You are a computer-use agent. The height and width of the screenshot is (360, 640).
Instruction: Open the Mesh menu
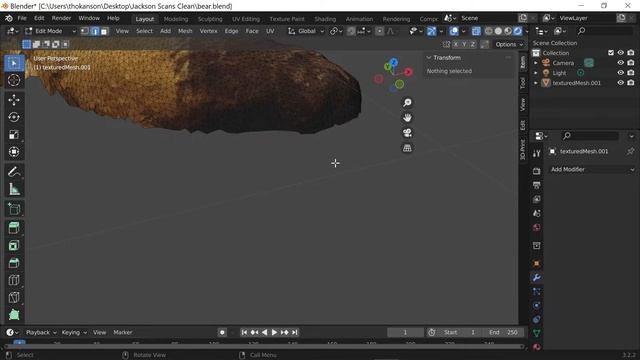pos(185,31)
